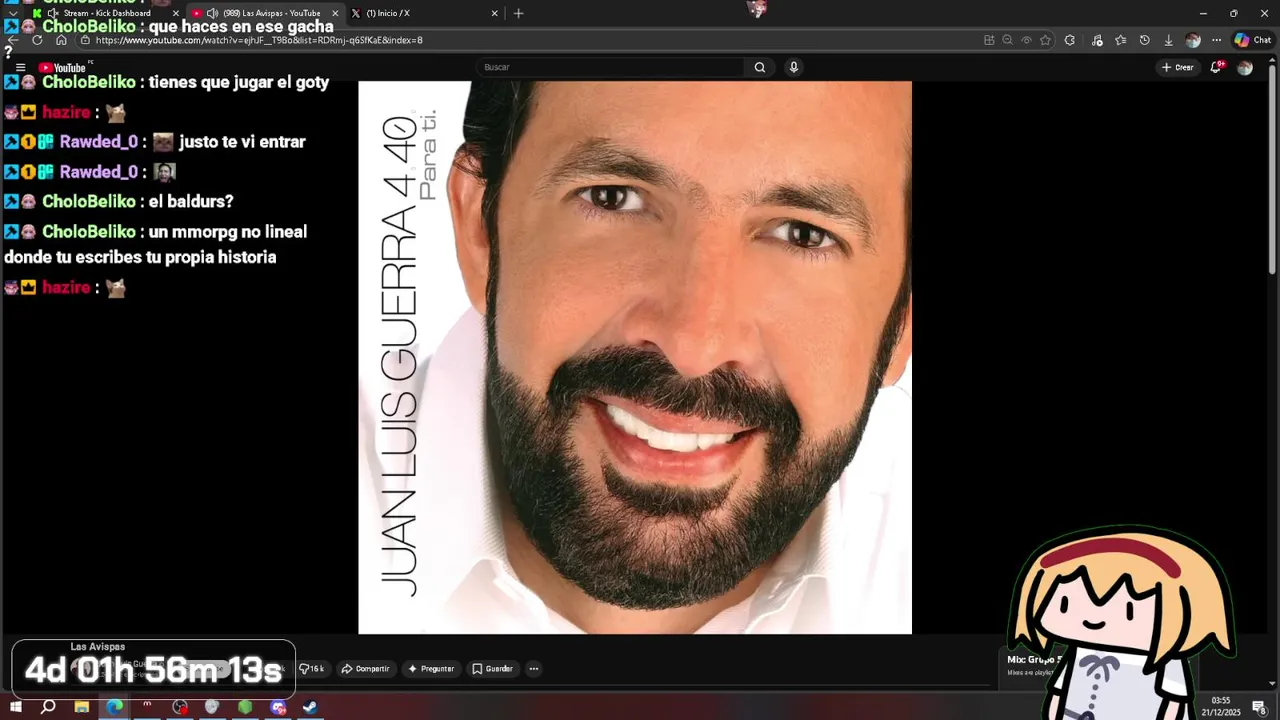Click the browser home icon

tap(61, 40)
